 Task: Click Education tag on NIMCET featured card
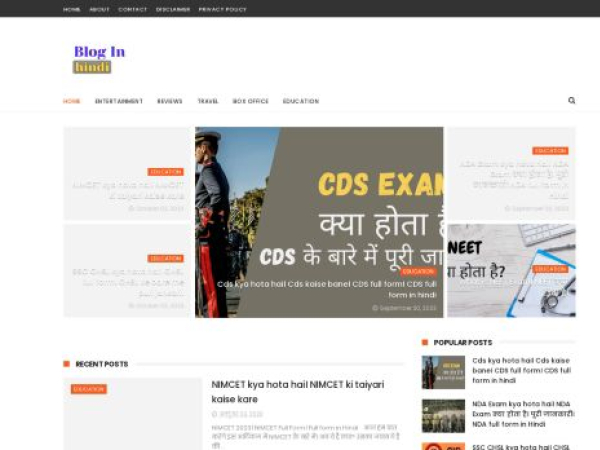[x=166, y=172]
